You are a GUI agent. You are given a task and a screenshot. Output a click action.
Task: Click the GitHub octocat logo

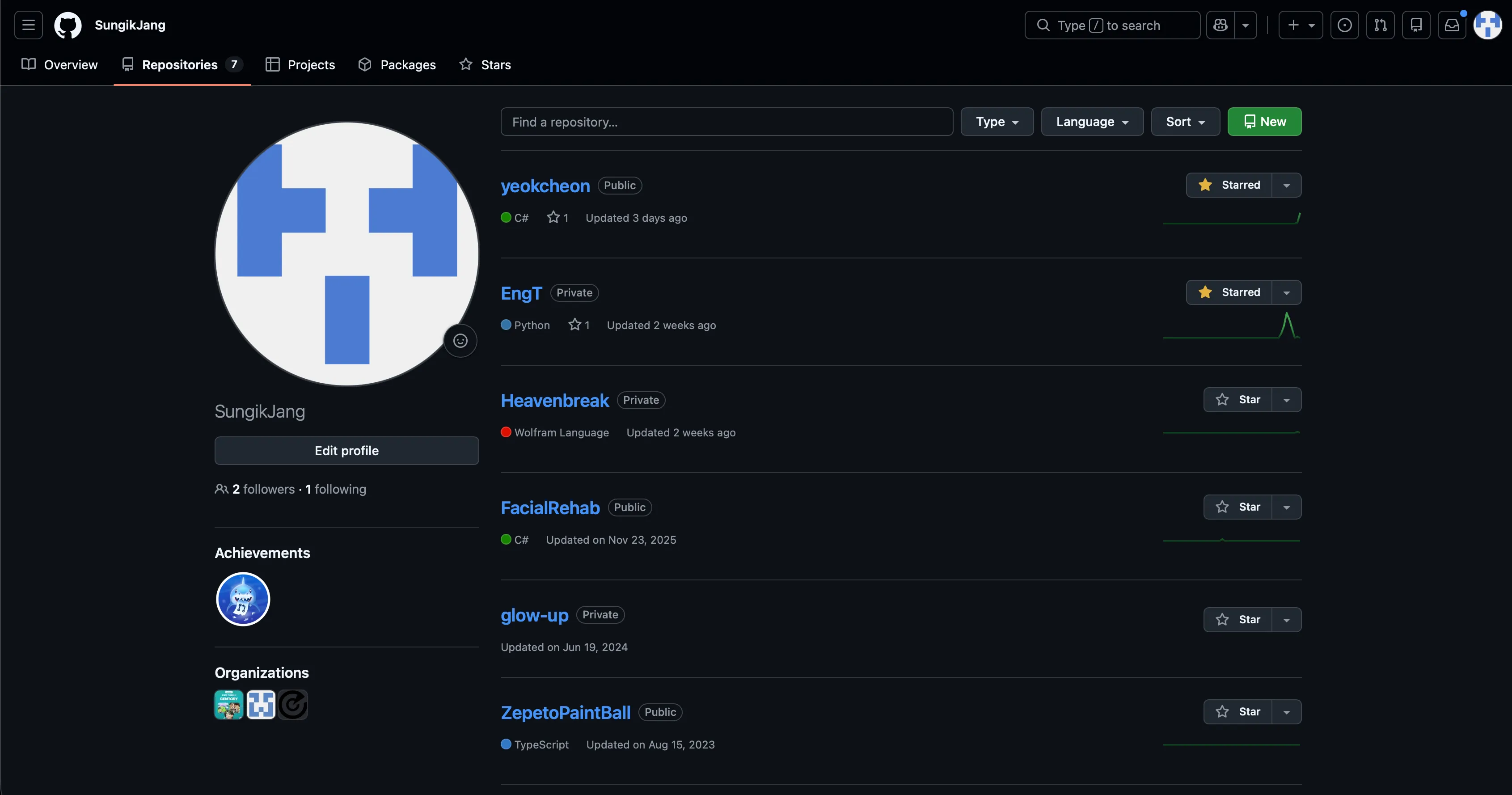tap(68, 25)
